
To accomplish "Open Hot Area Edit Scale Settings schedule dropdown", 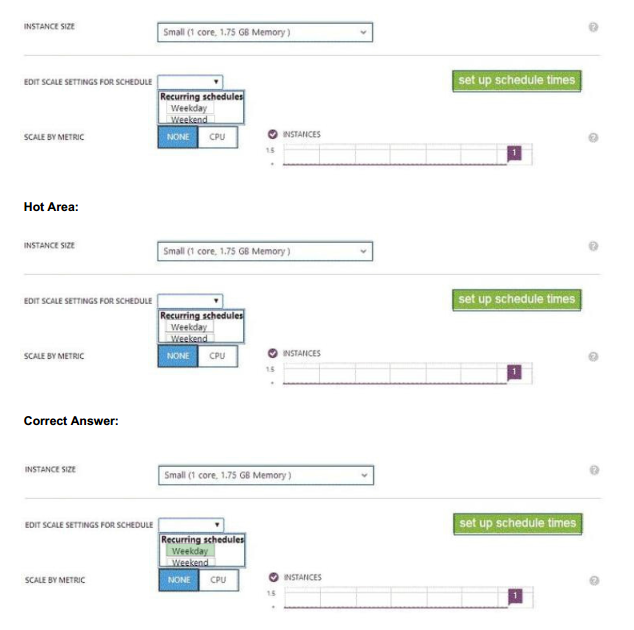I will (190, 301).
